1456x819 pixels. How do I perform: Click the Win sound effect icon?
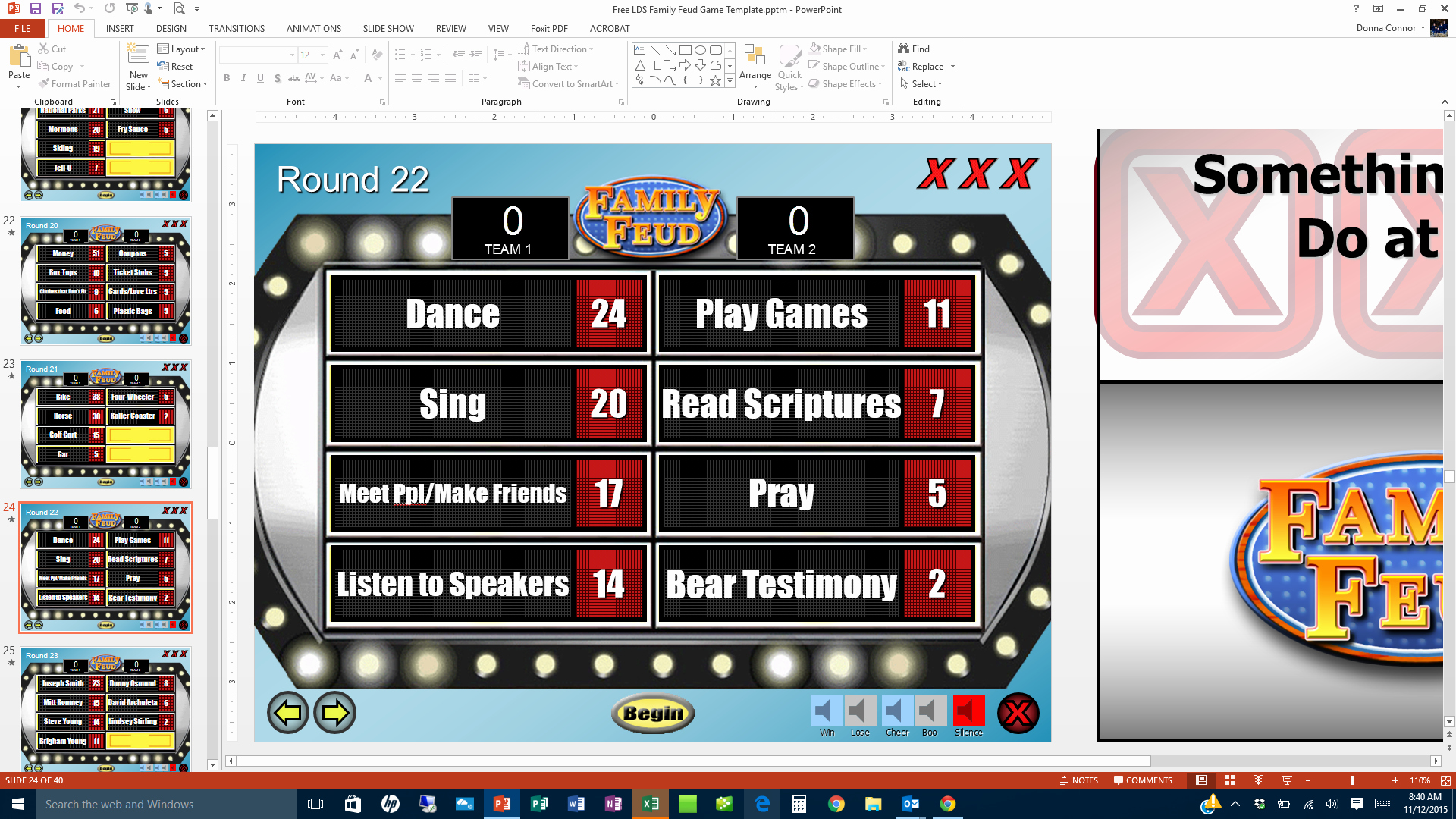pyautogui.click(x=824, y=710)
